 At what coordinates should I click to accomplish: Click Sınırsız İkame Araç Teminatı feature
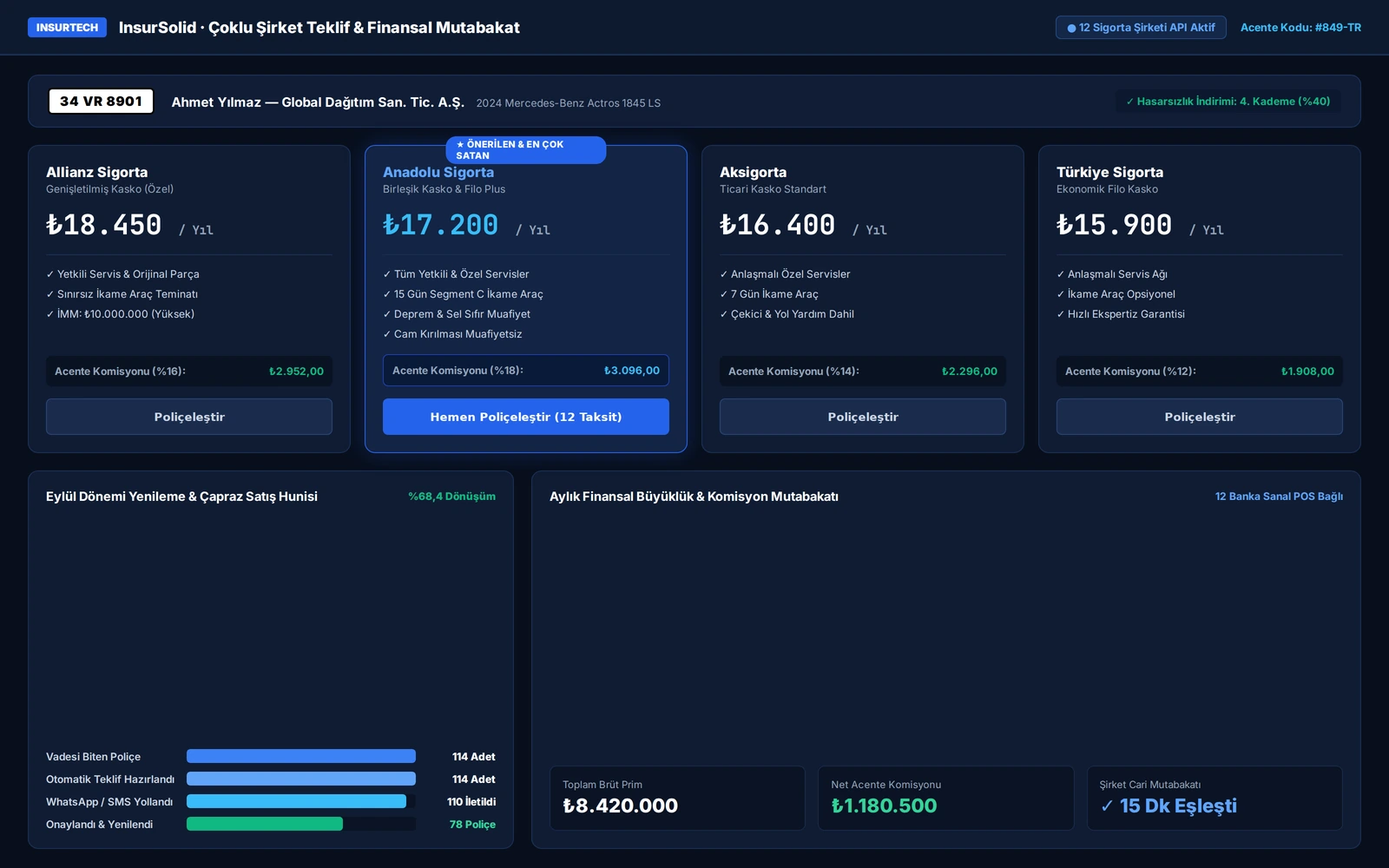tap(122, 294)
